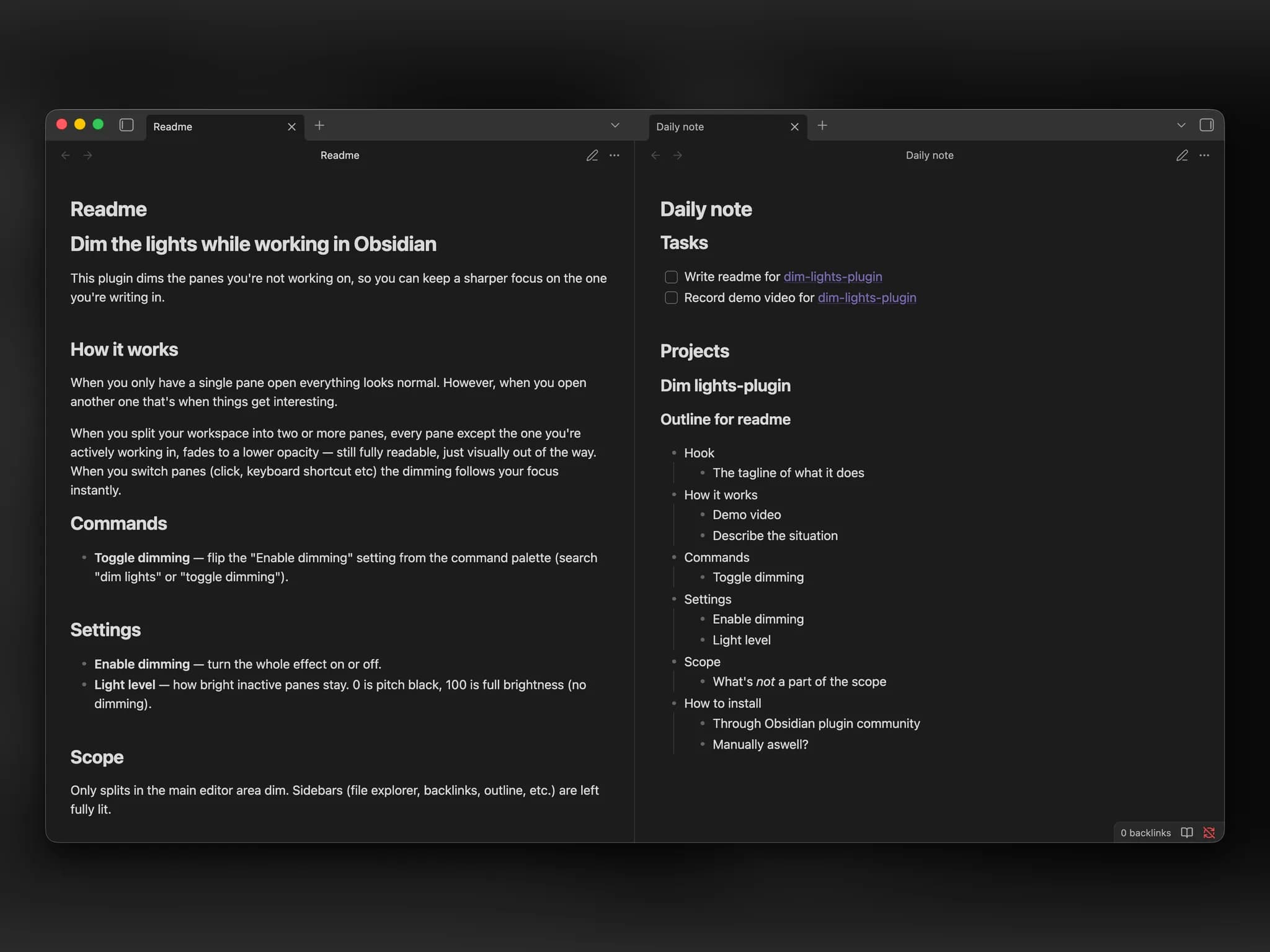This screenshot has height=952, width=1270.
Task: Toggle the left sidebar icon
Action: 127,125
